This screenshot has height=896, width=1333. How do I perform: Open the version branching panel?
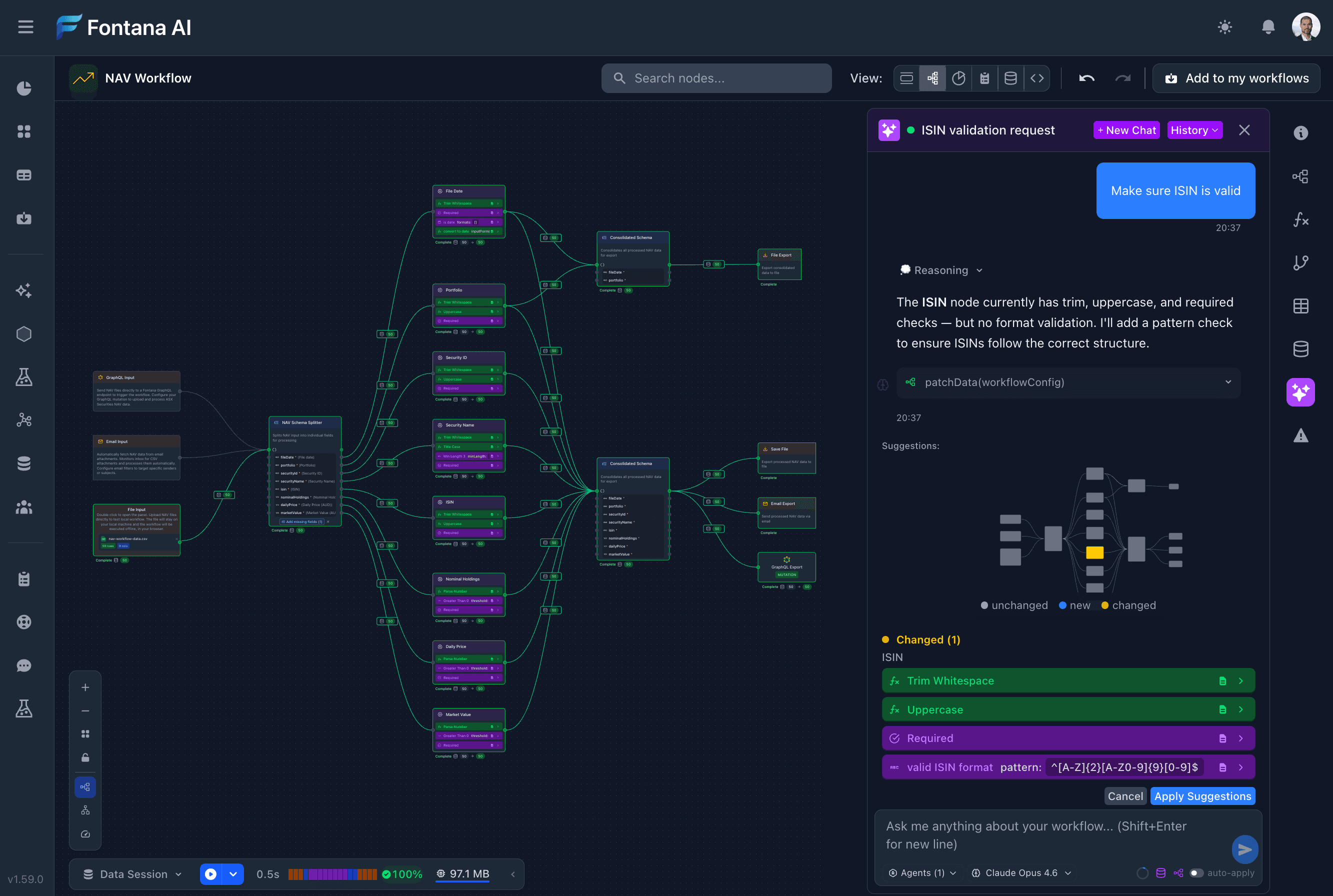pyautogui.click(x=1301, y=262)
